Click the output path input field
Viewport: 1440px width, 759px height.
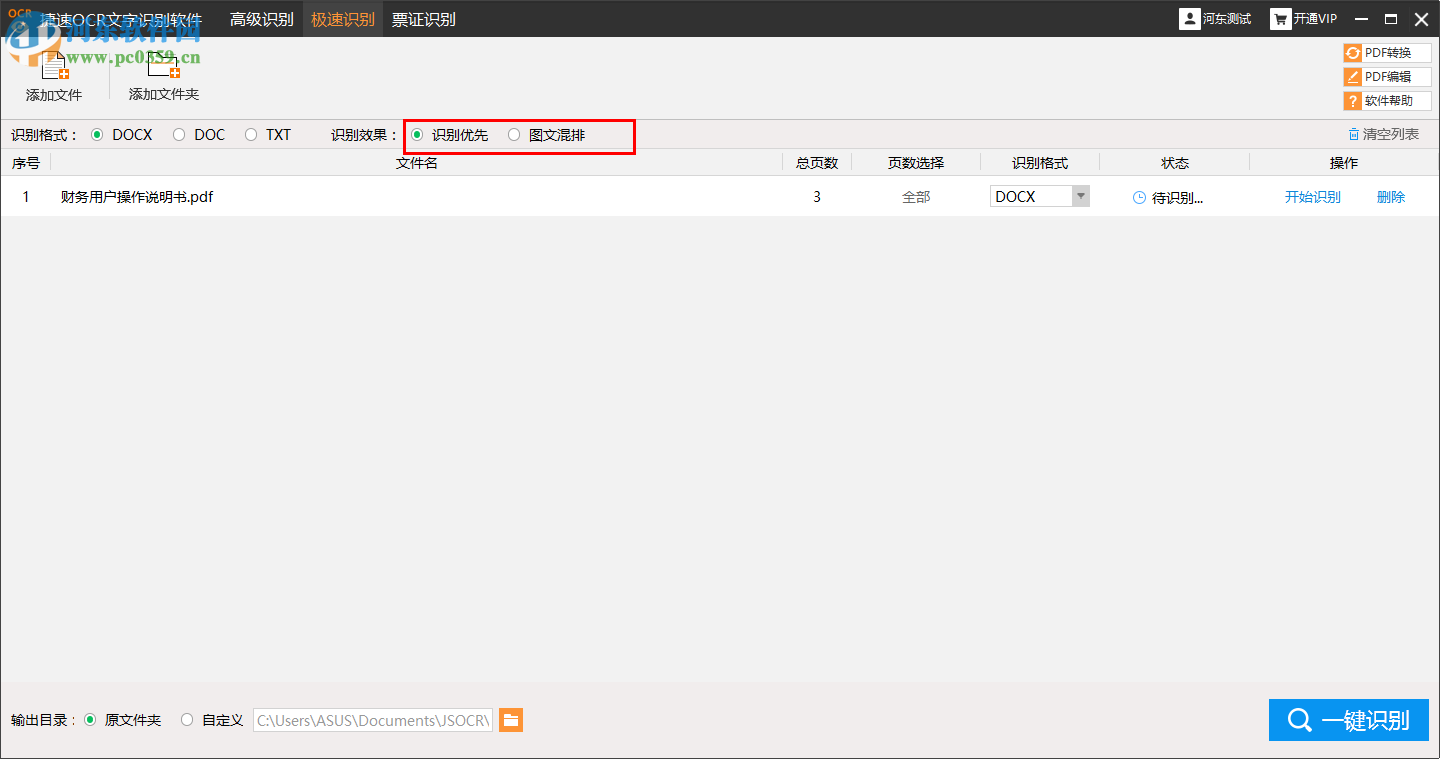click(x=372, y=719)
